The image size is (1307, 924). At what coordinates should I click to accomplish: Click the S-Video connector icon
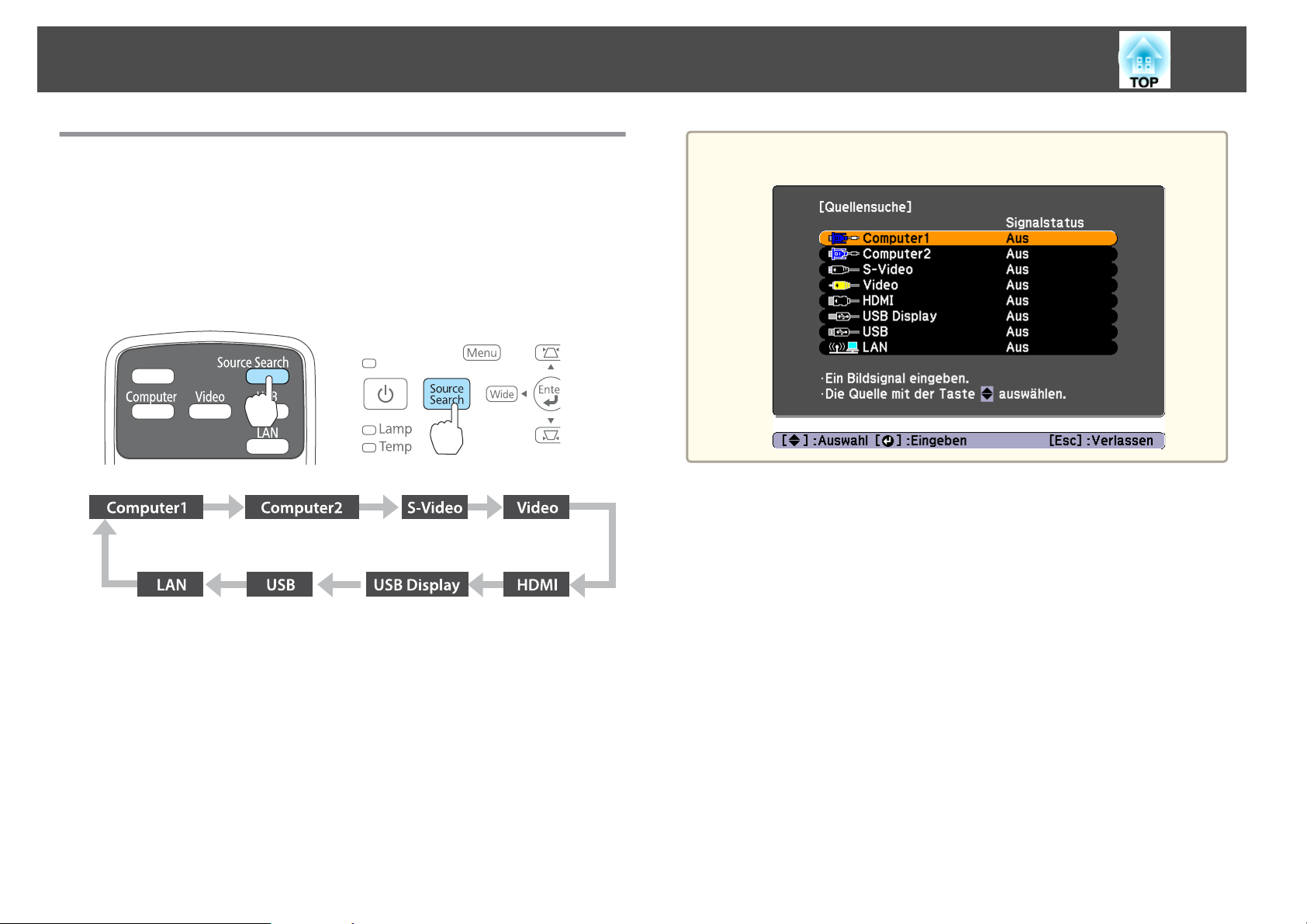[x=843, y=269]
